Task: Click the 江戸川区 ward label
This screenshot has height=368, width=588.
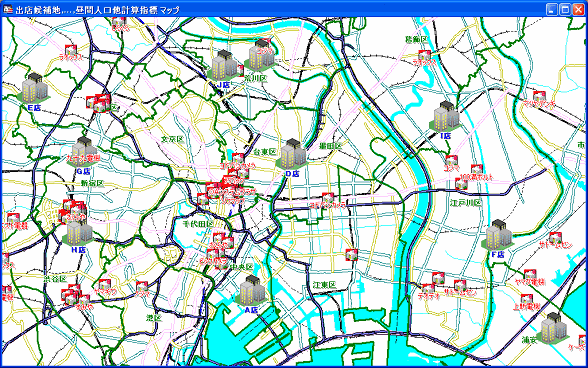Action: click(x=465, y=203)
